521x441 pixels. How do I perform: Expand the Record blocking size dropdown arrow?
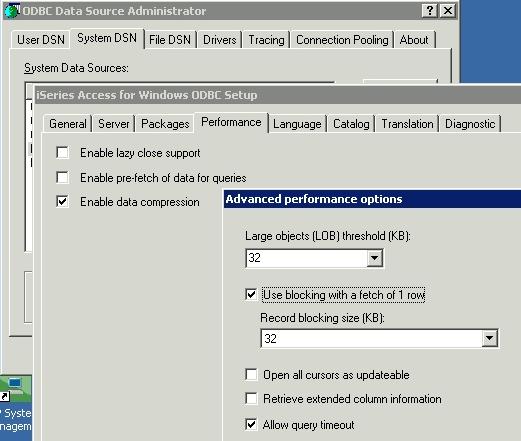coord(489,338)
